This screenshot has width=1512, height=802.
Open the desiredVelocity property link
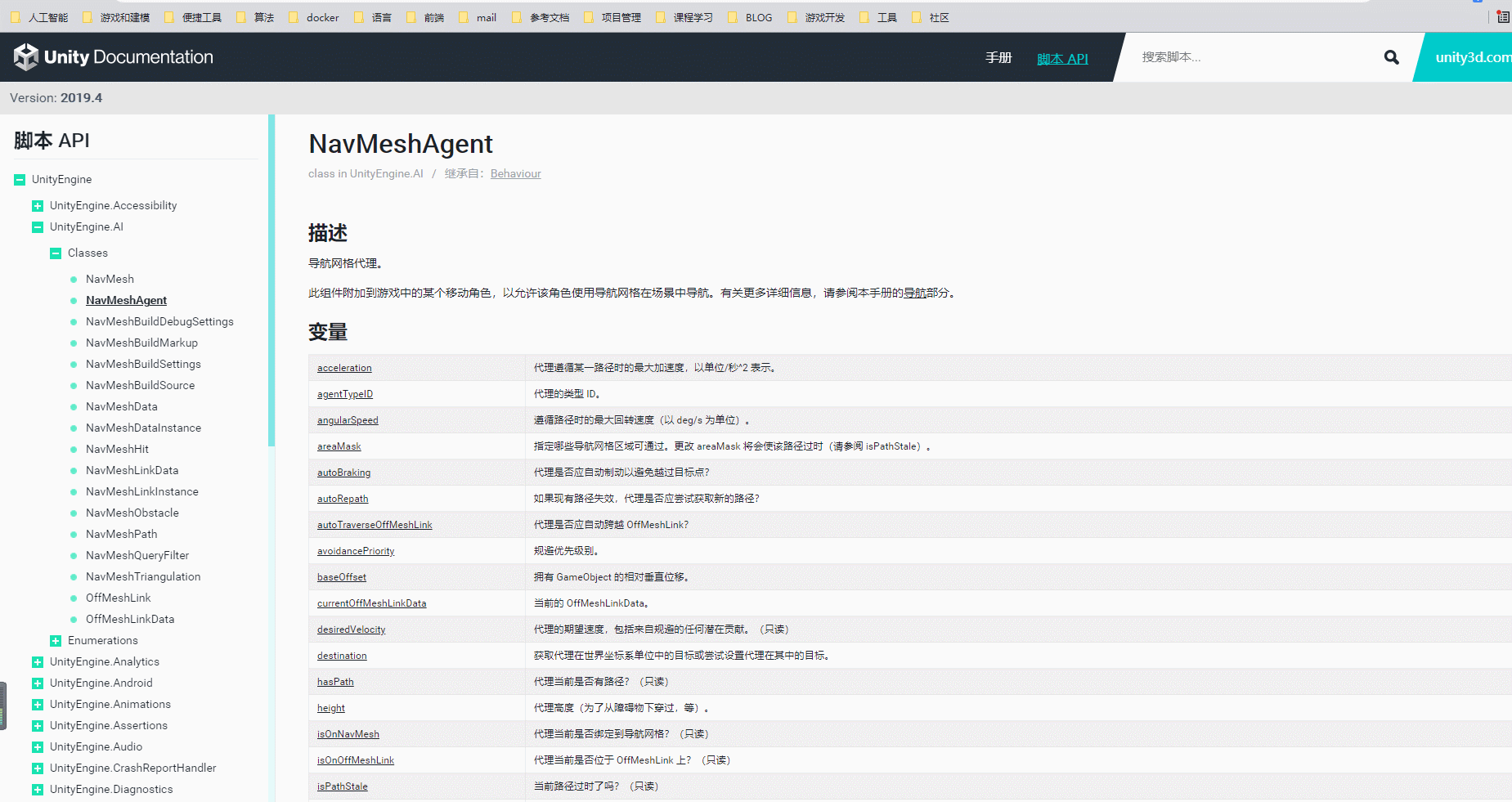[351, 630]
